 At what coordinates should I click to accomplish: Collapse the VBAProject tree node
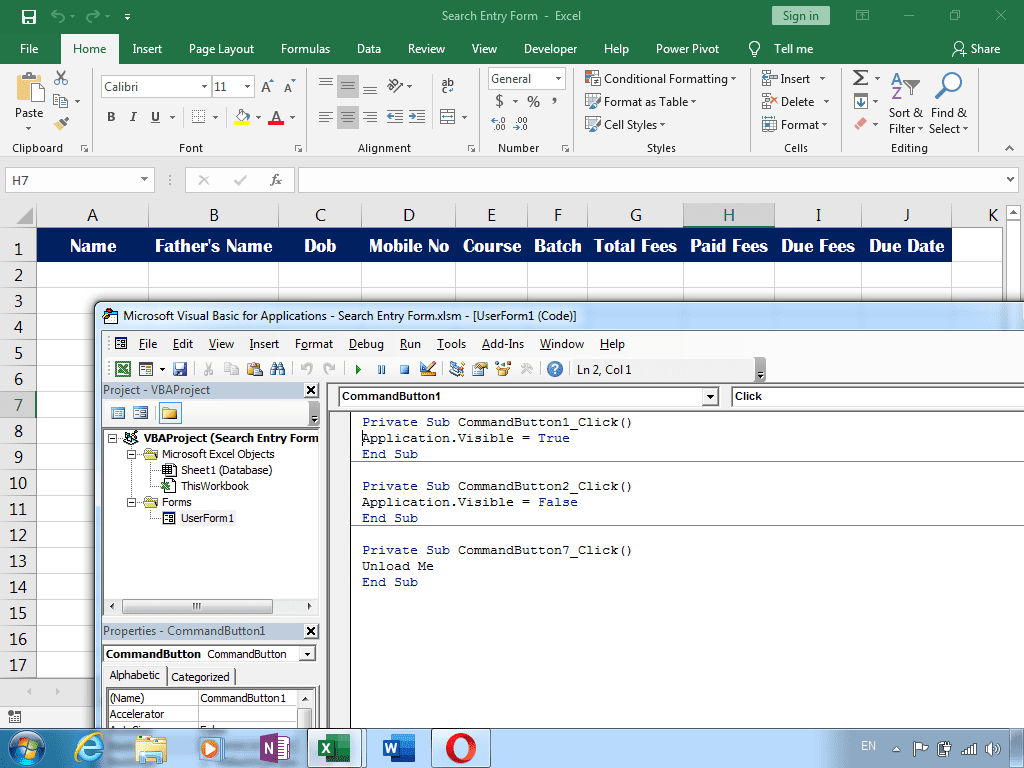(112, 438)
